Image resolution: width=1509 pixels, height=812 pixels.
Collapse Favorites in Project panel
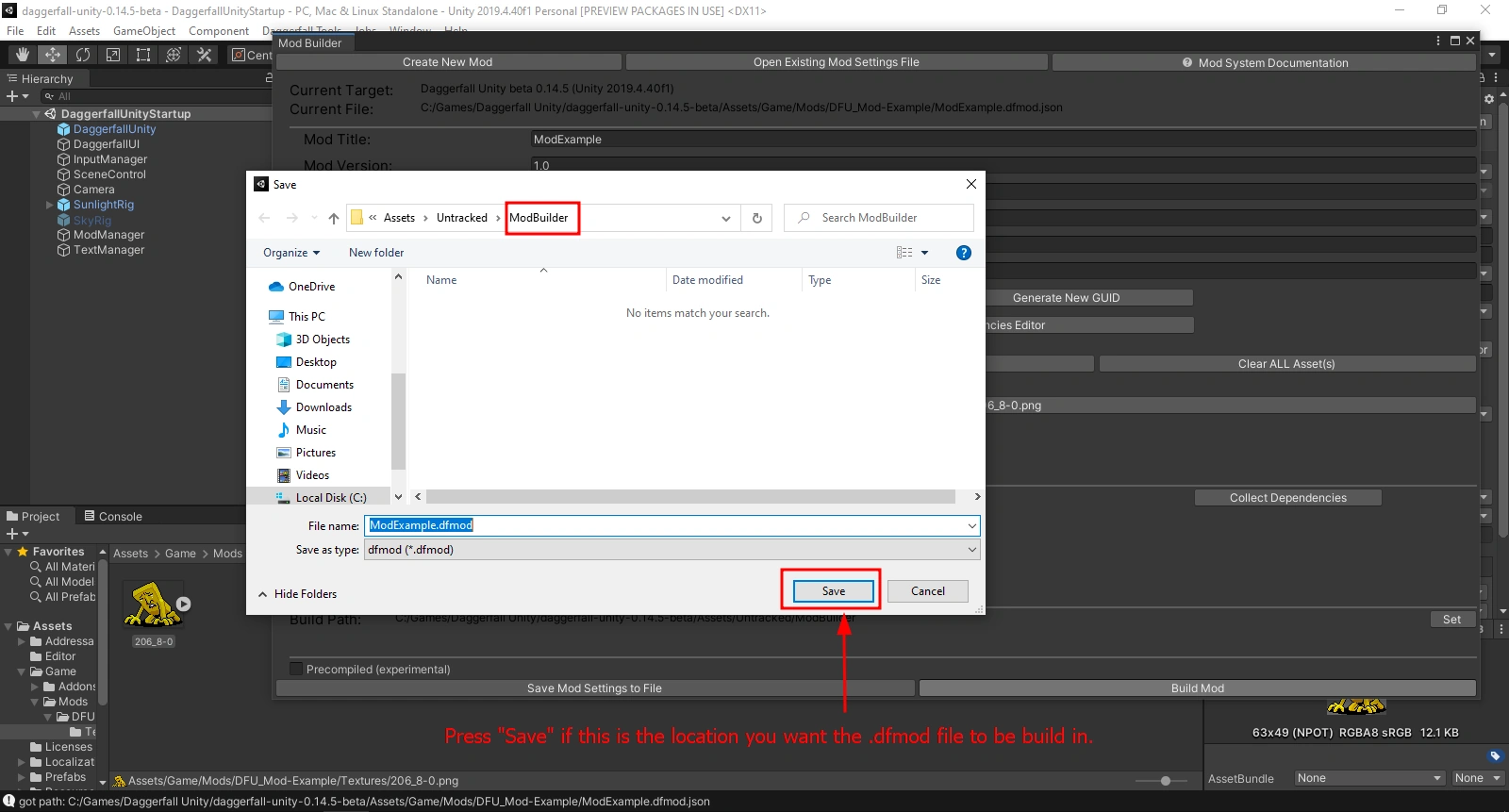pos(8,552)
